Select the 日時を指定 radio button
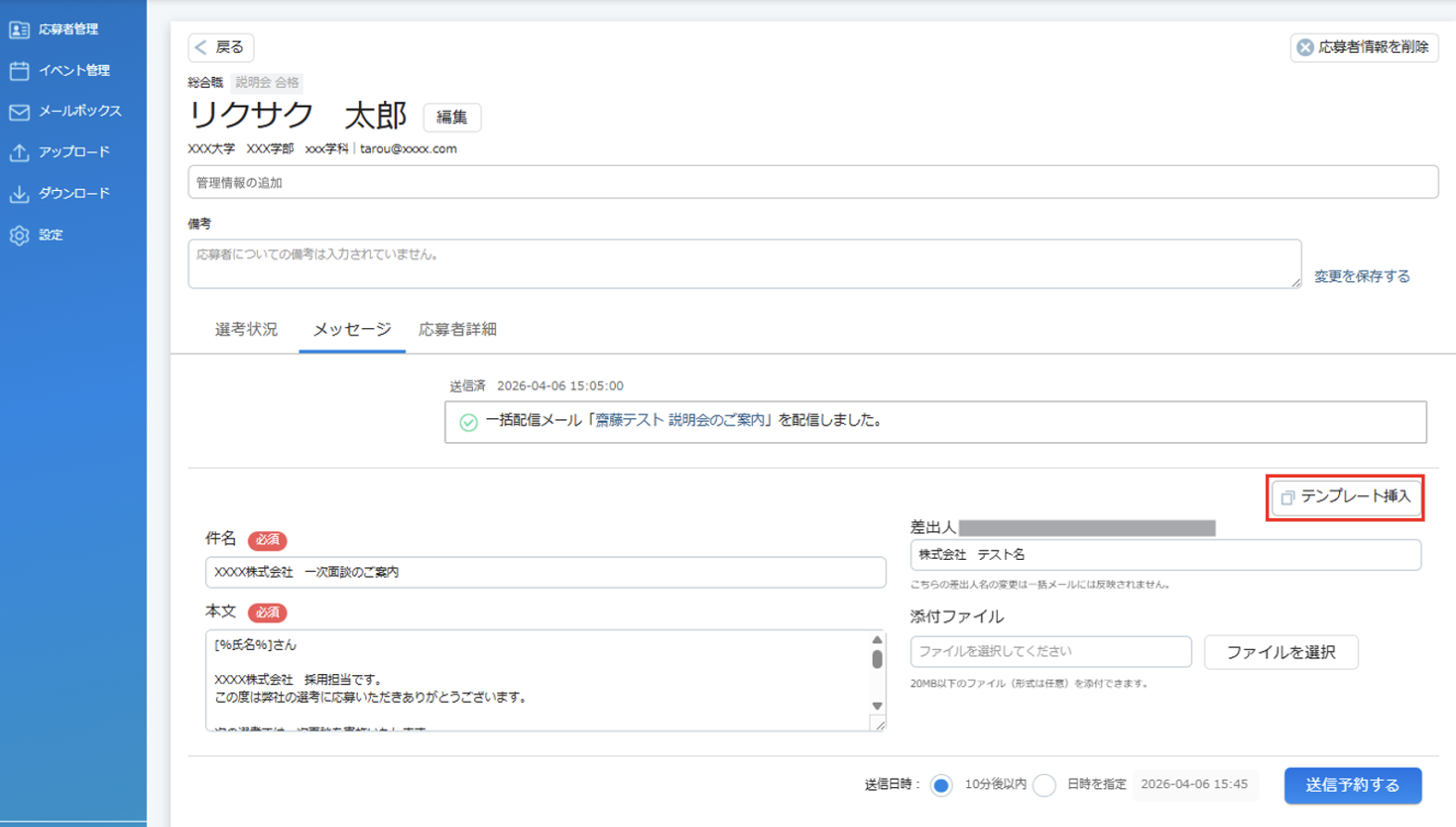Viewport: 1456px width, 827px height. [1044, 785]
